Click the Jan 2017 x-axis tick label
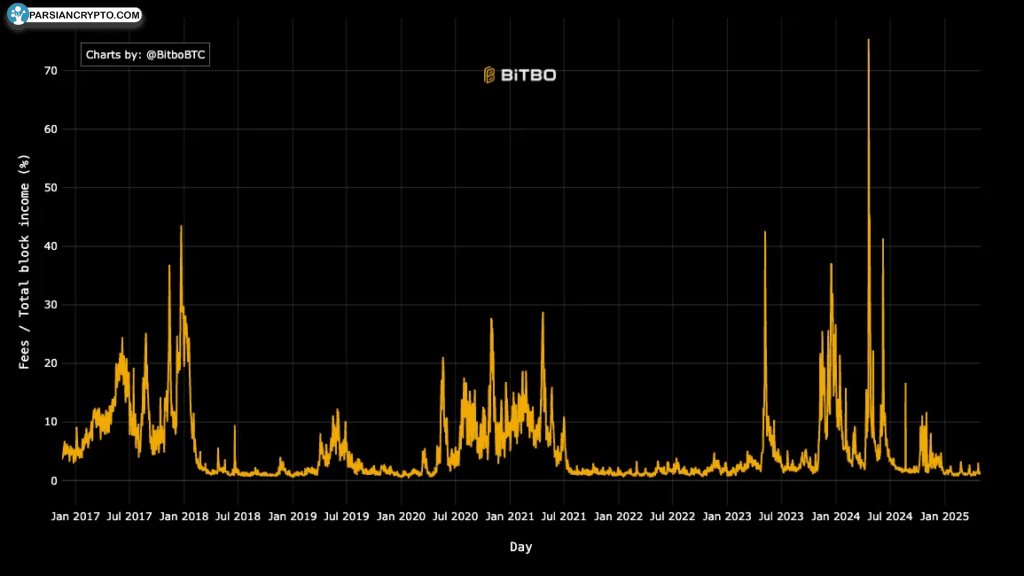This screenshot has width=1024, height=576. click(74, 517)
